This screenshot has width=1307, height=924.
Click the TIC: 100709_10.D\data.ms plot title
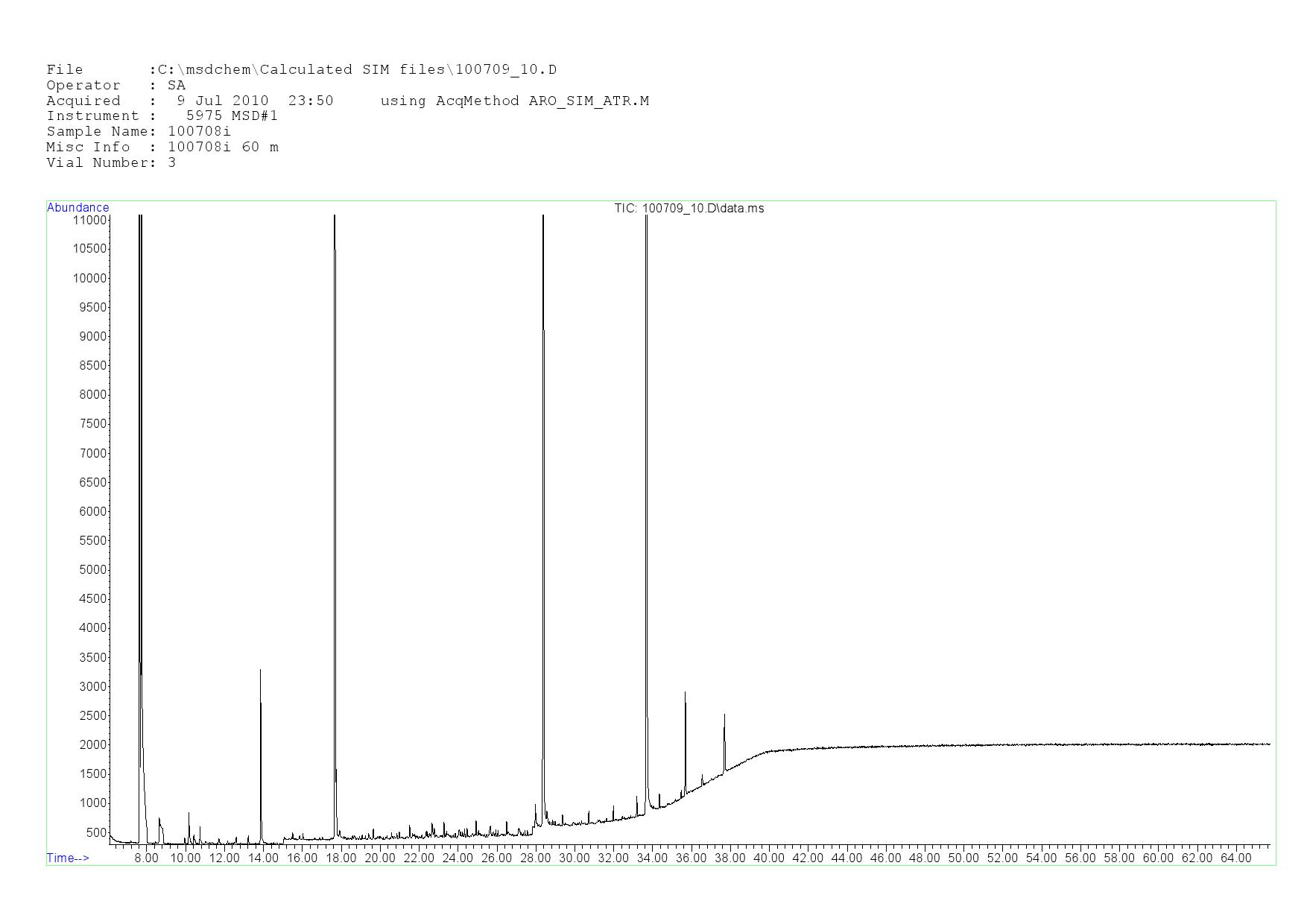(689, 209)
